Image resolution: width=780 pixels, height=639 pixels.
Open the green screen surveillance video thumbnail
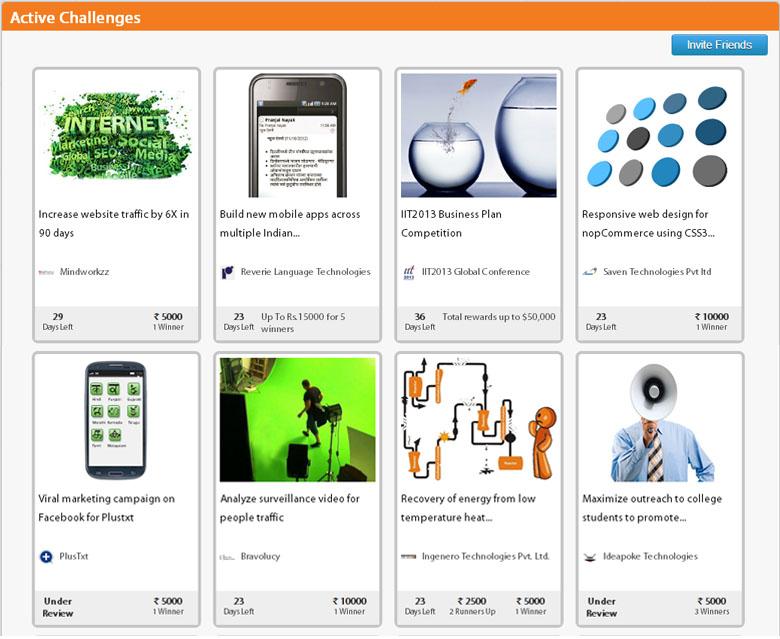(297, 419)
